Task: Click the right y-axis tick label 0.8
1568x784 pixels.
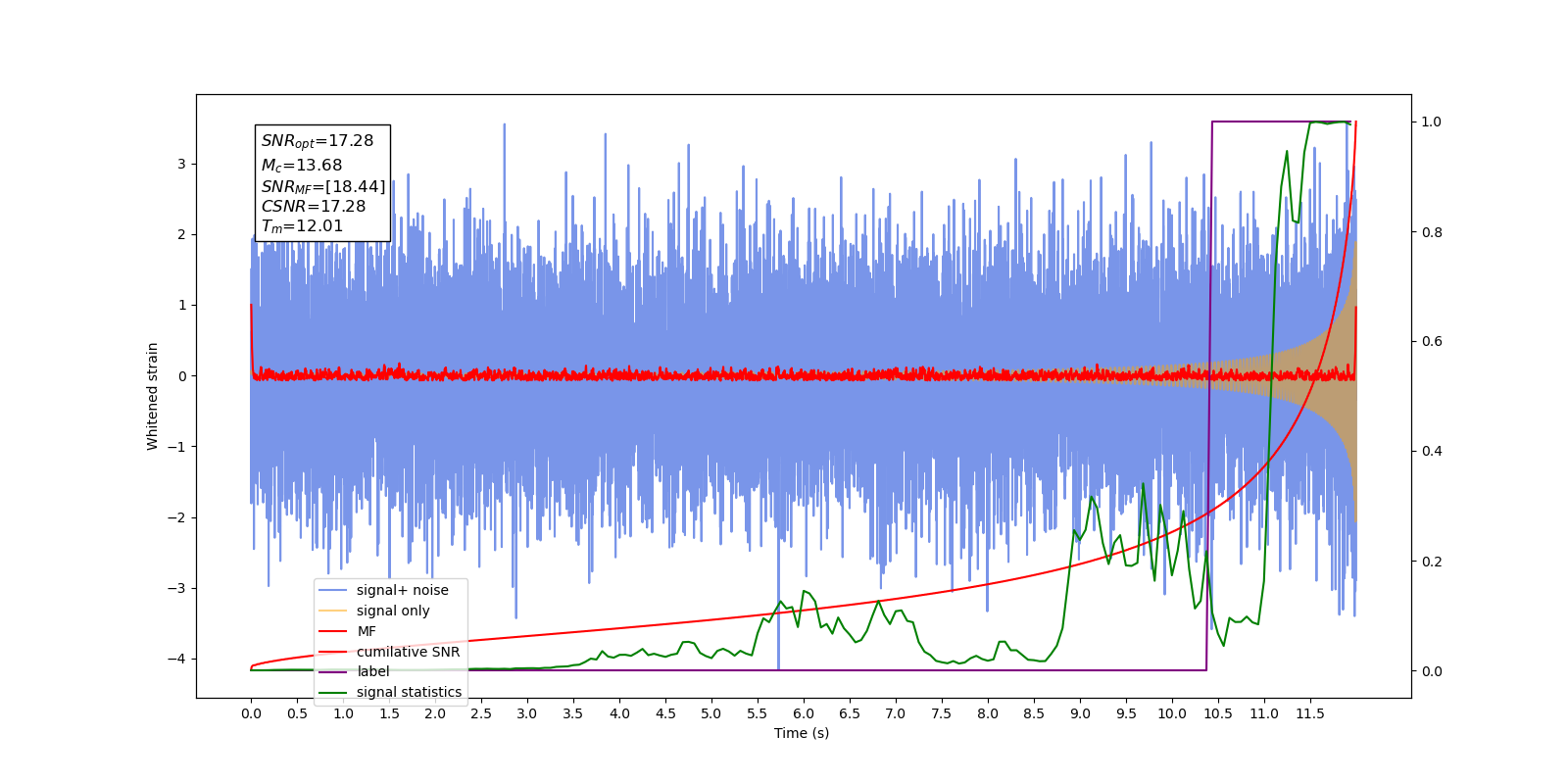Action: point(1432,232)
